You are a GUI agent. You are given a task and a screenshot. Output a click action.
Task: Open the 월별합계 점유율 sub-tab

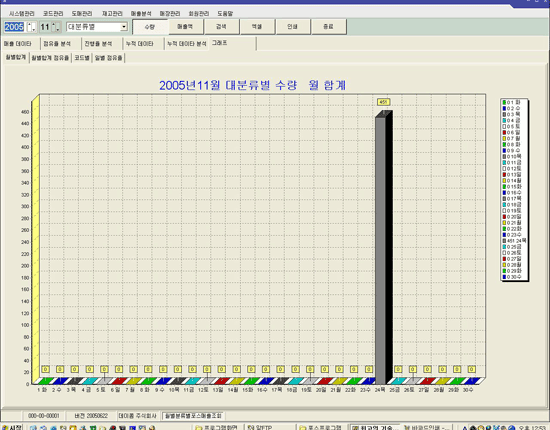pos(50,58)
